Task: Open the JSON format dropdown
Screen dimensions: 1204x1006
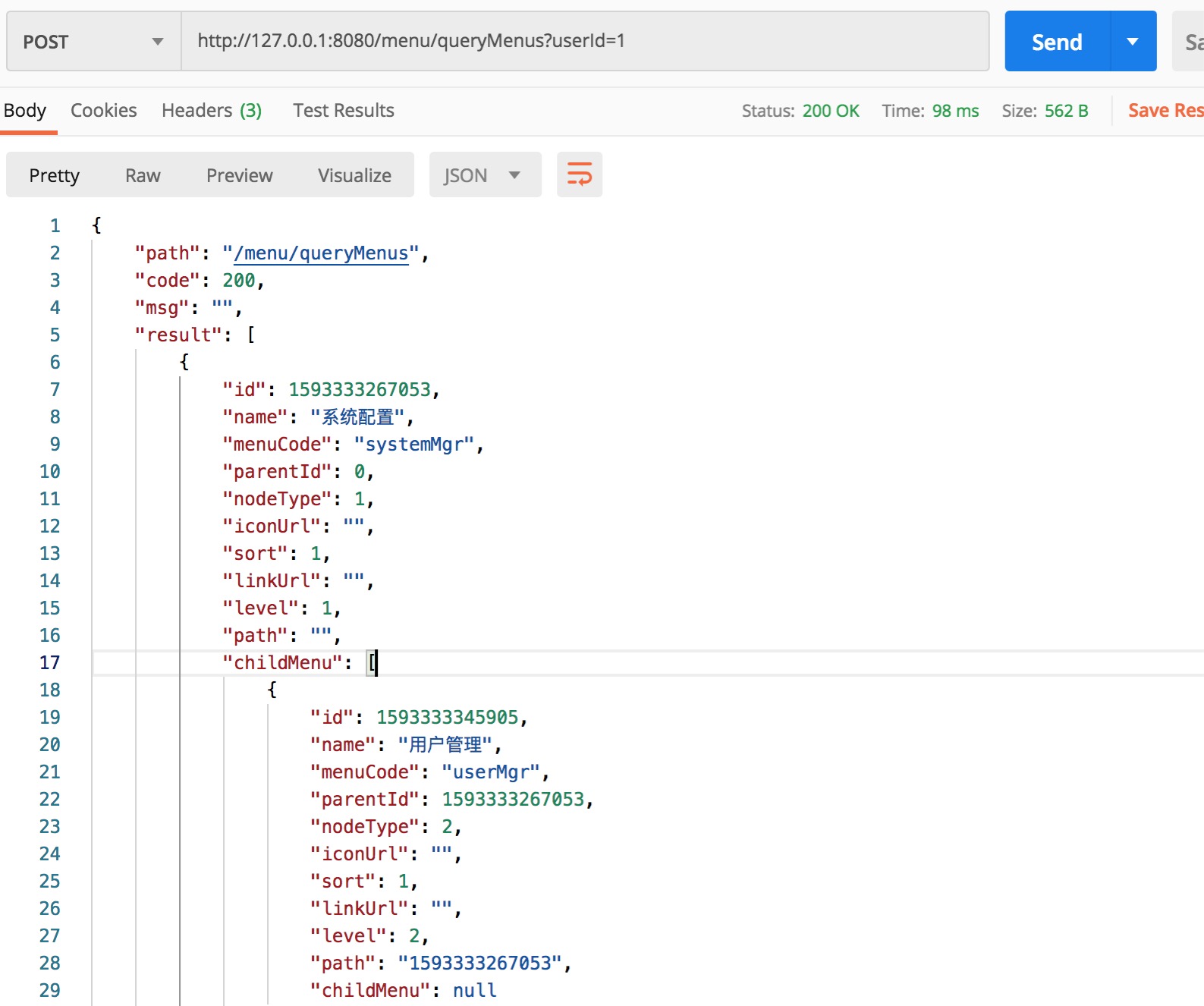Action: [x=485, y=175]
